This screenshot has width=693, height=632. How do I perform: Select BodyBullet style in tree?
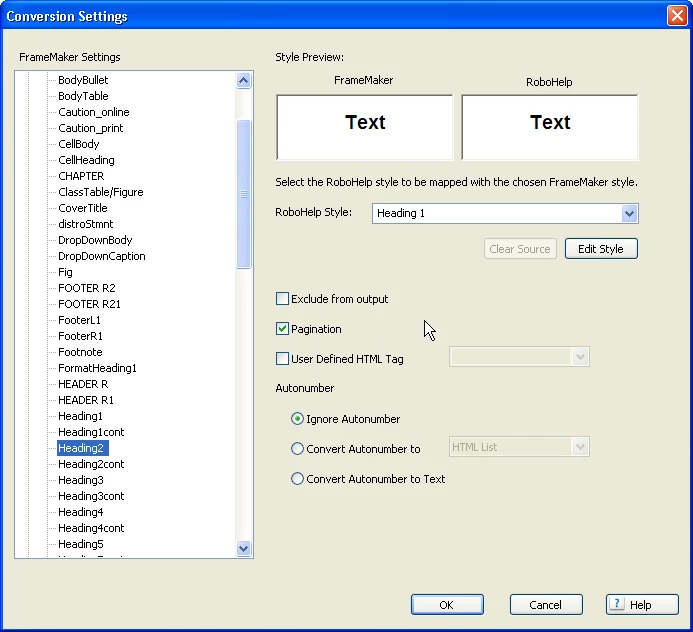(83, 80)
